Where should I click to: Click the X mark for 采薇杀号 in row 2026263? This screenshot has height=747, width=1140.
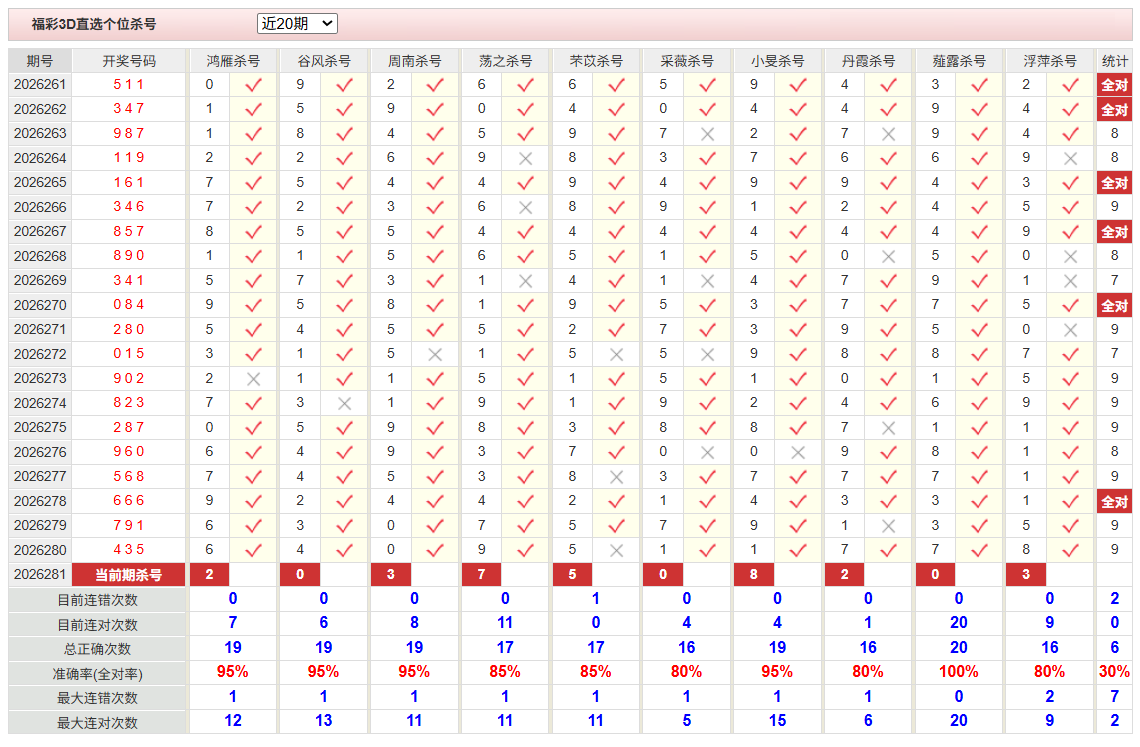[707, 134]
